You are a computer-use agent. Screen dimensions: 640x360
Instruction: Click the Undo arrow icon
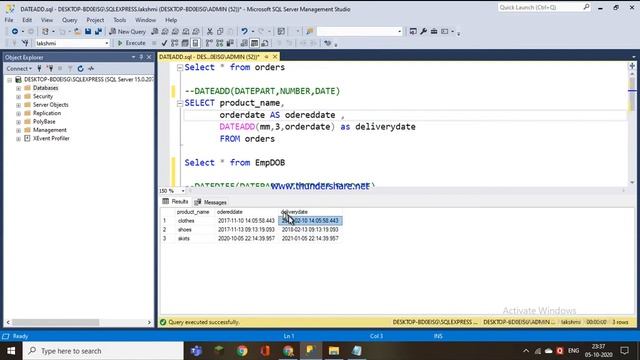click(244, 31)
